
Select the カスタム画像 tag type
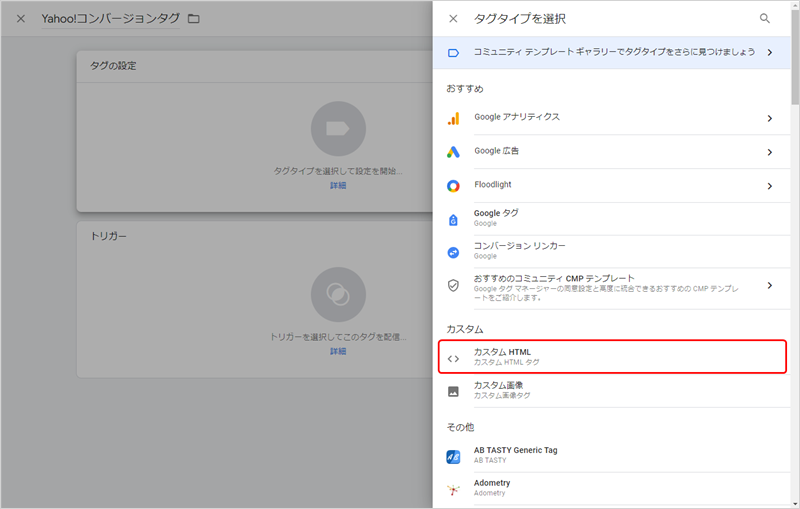(612, 391)
